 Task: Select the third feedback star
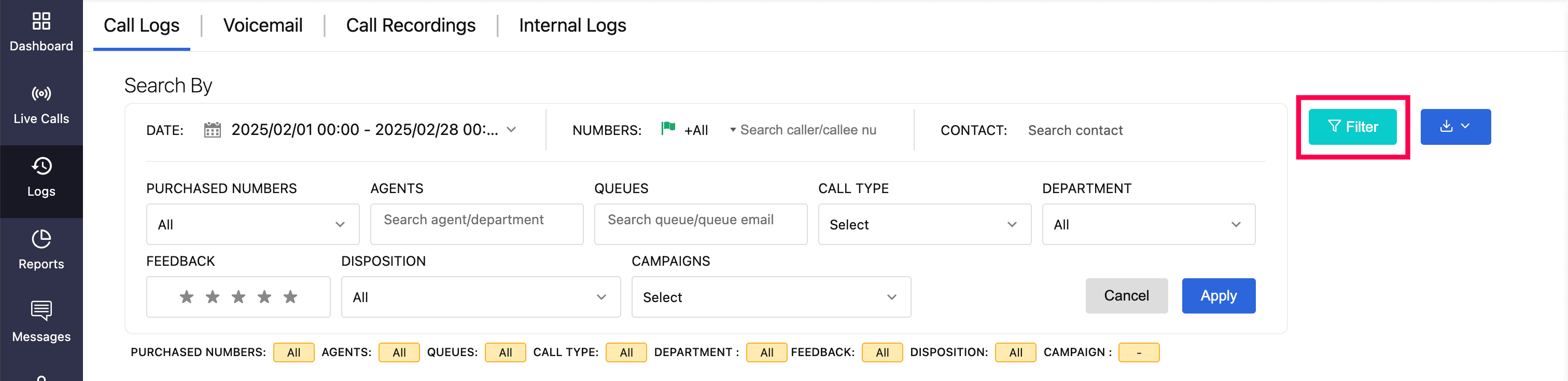point(239,297)
